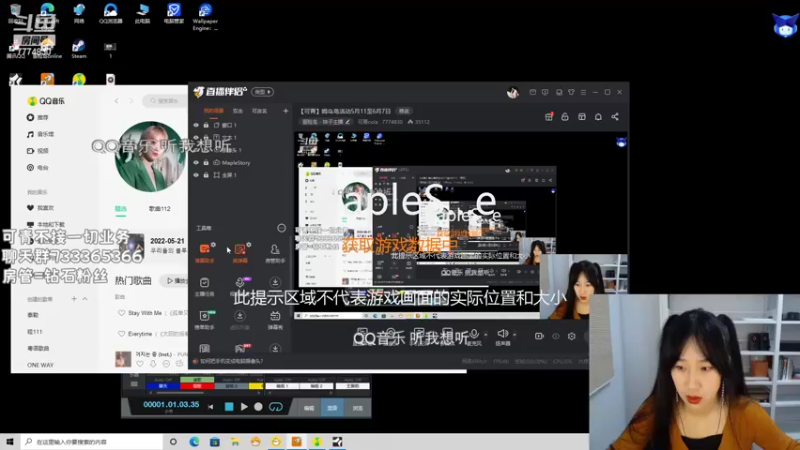Open the ONE WAY playlist
The image size is (800, 450).
tap(40, 365)
